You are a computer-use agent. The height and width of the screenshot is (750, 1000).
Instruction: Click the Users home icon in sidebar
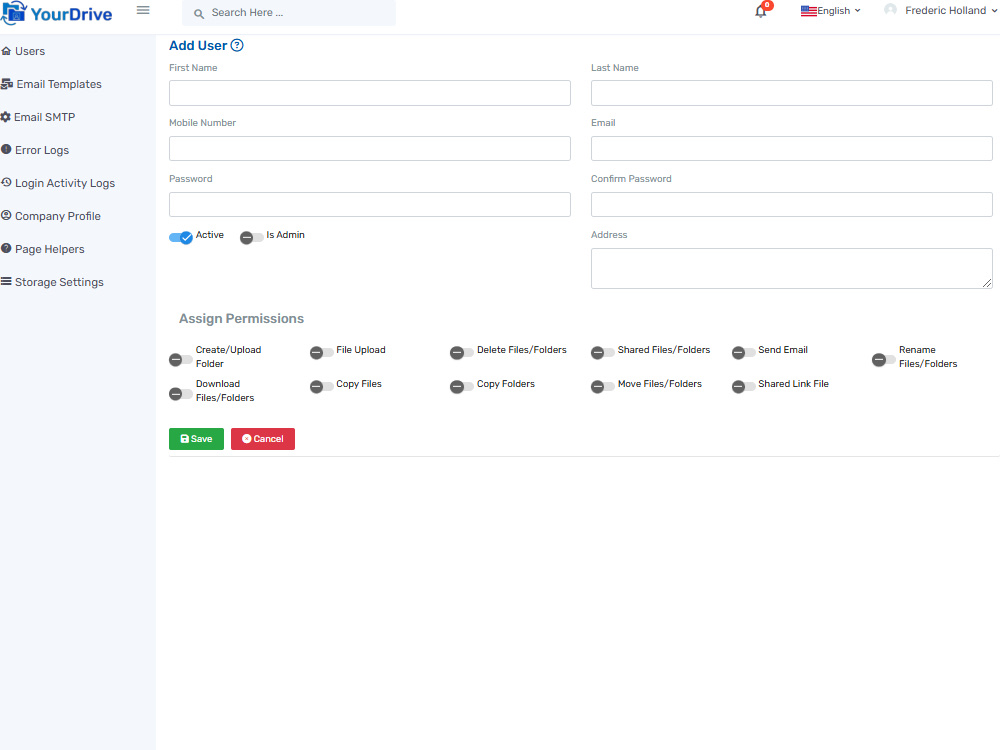pyautogui.click(x=6, y=51)
